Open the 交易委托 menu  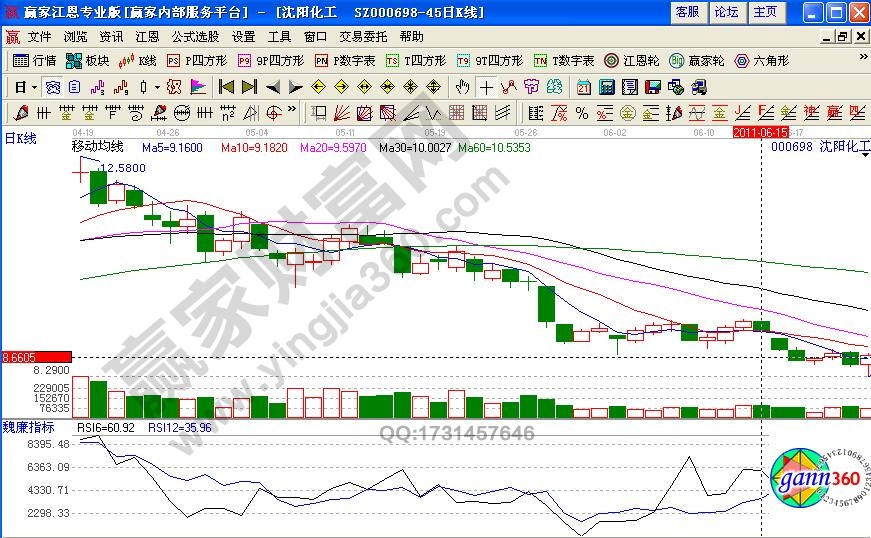[x=360, y=36]
